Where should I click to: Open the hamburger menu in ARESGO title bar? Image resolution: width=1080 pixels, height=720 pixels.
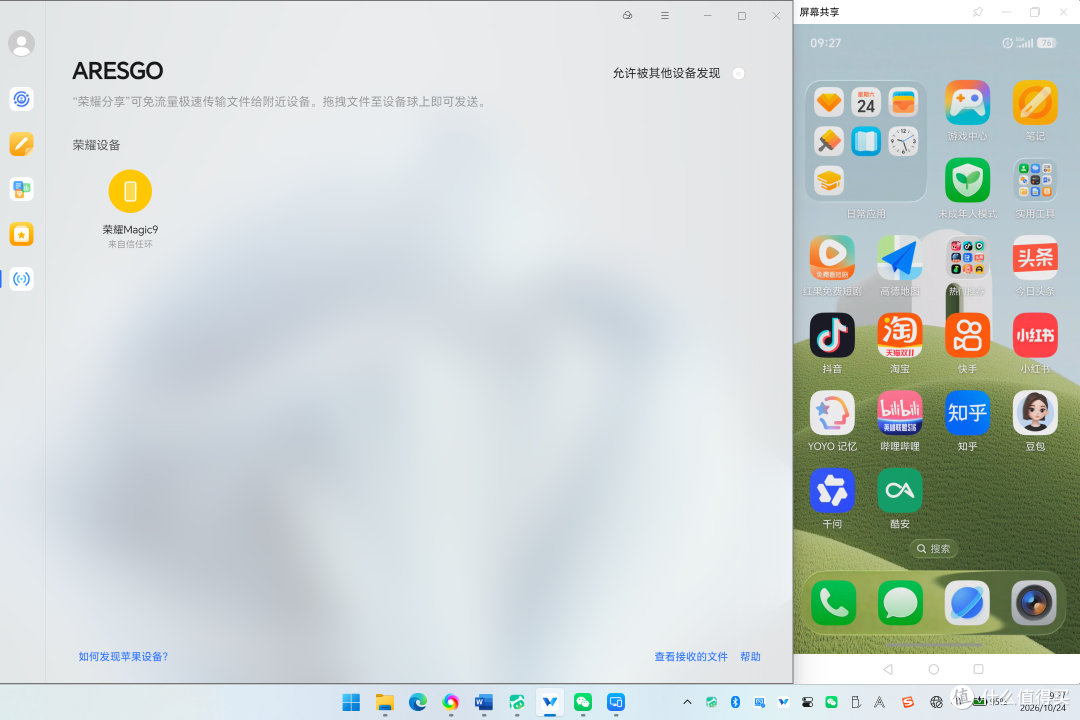coord(665,15)
